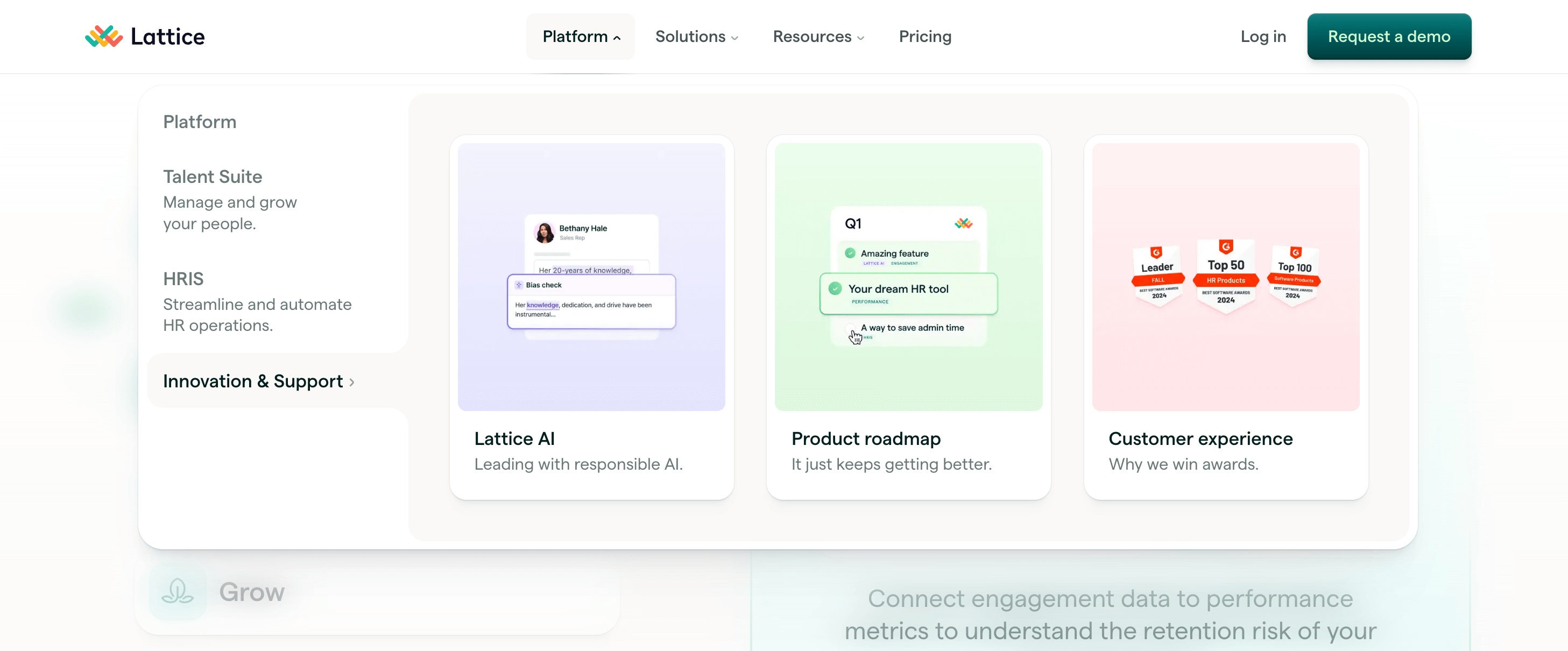Viewport: 1568px width, 651px height.
Task: Click the Request a demo button
Action: [x=1388, y=37]
